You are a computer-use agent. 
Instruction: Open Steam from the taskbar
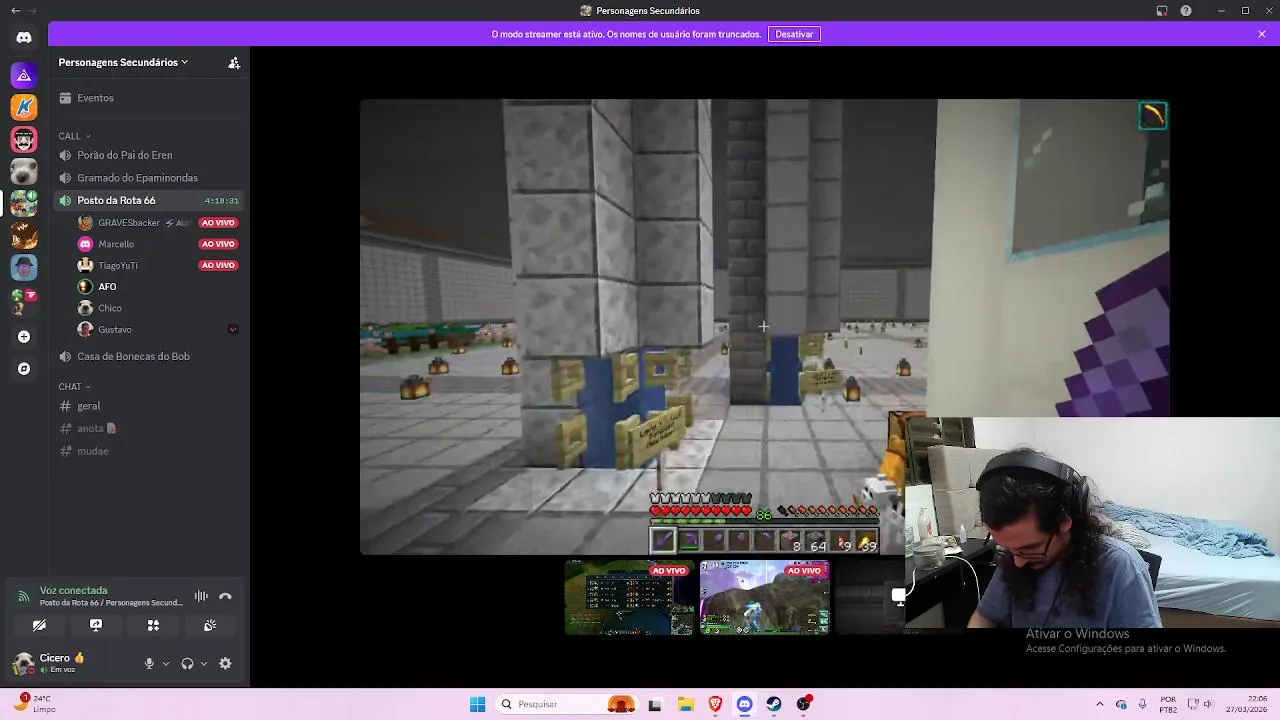(x=774, y=704)
